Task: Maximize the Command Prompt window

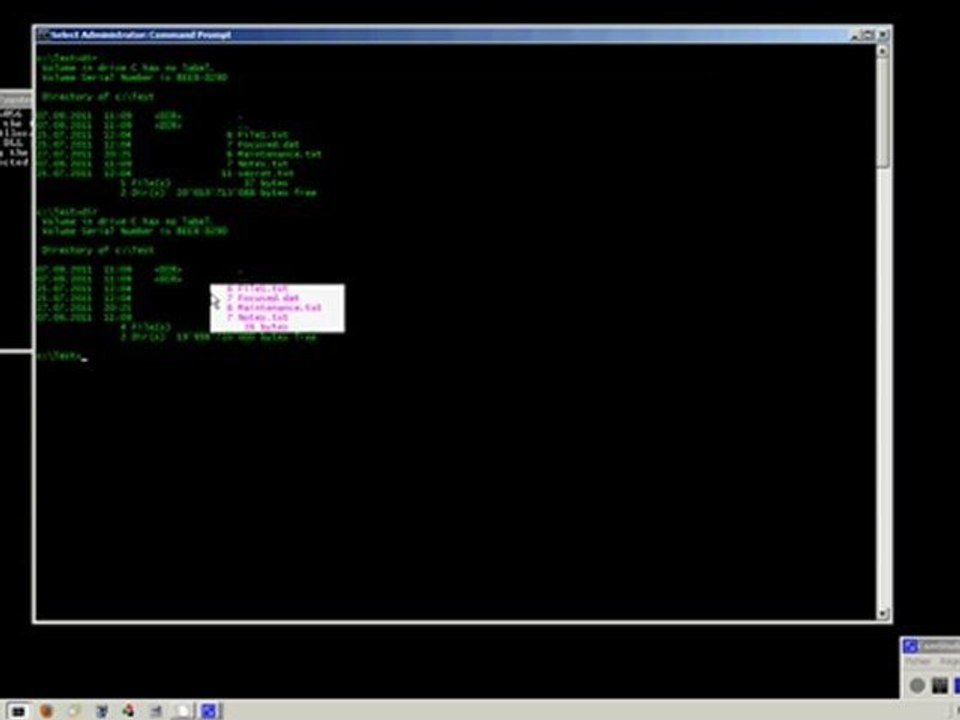Action: click(868, 36)
